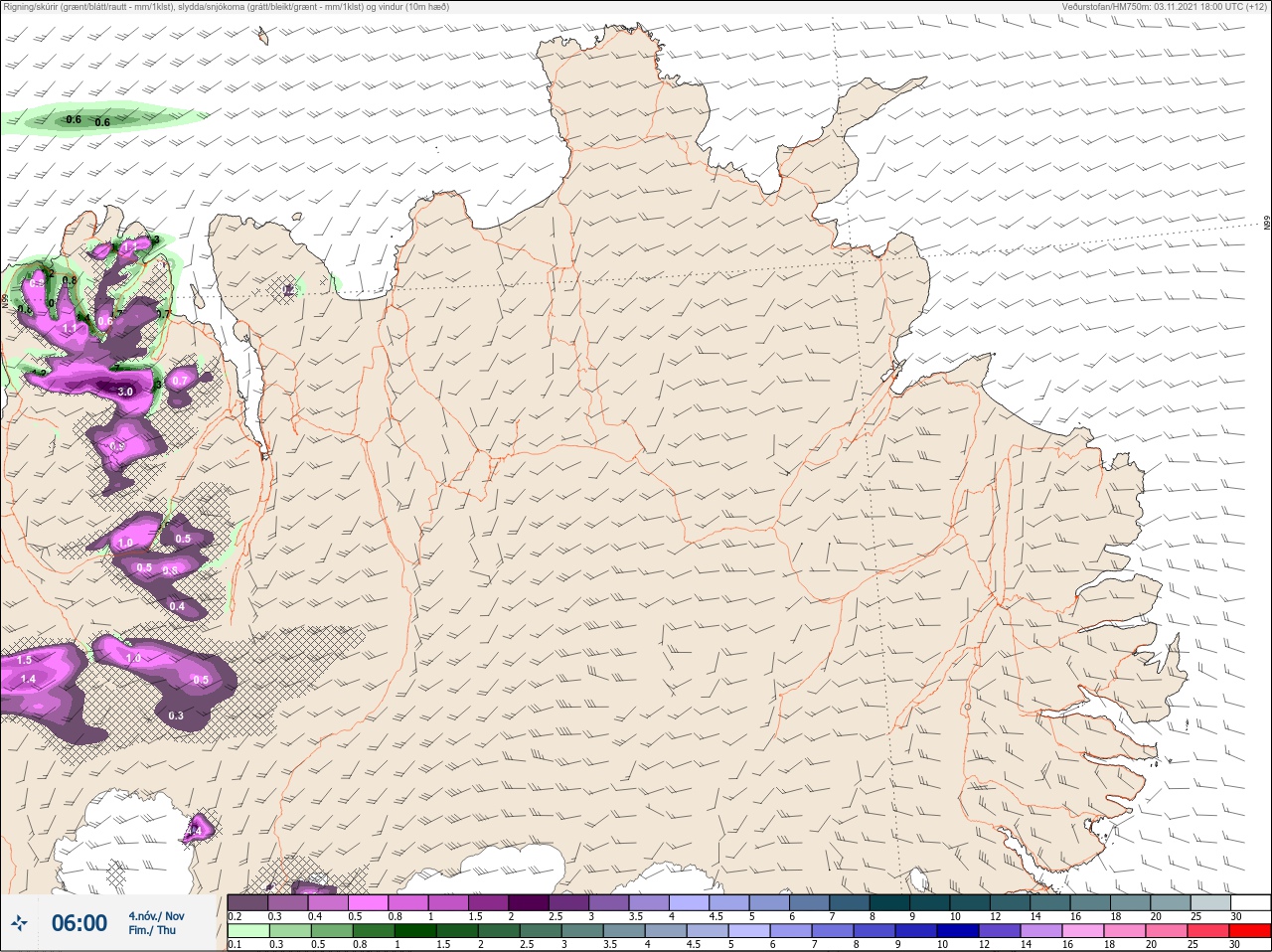
Task: Click the weather office logo icon beside the time
Action: point(19,923)
